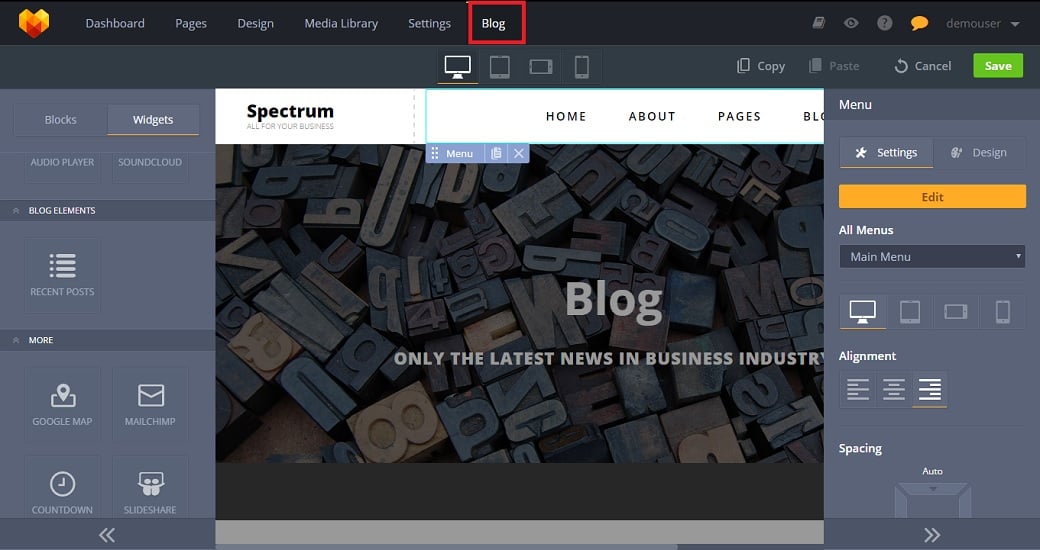
Task: Choose the Countdown widget
Action: pyautogui.click(x=62, y=490)
